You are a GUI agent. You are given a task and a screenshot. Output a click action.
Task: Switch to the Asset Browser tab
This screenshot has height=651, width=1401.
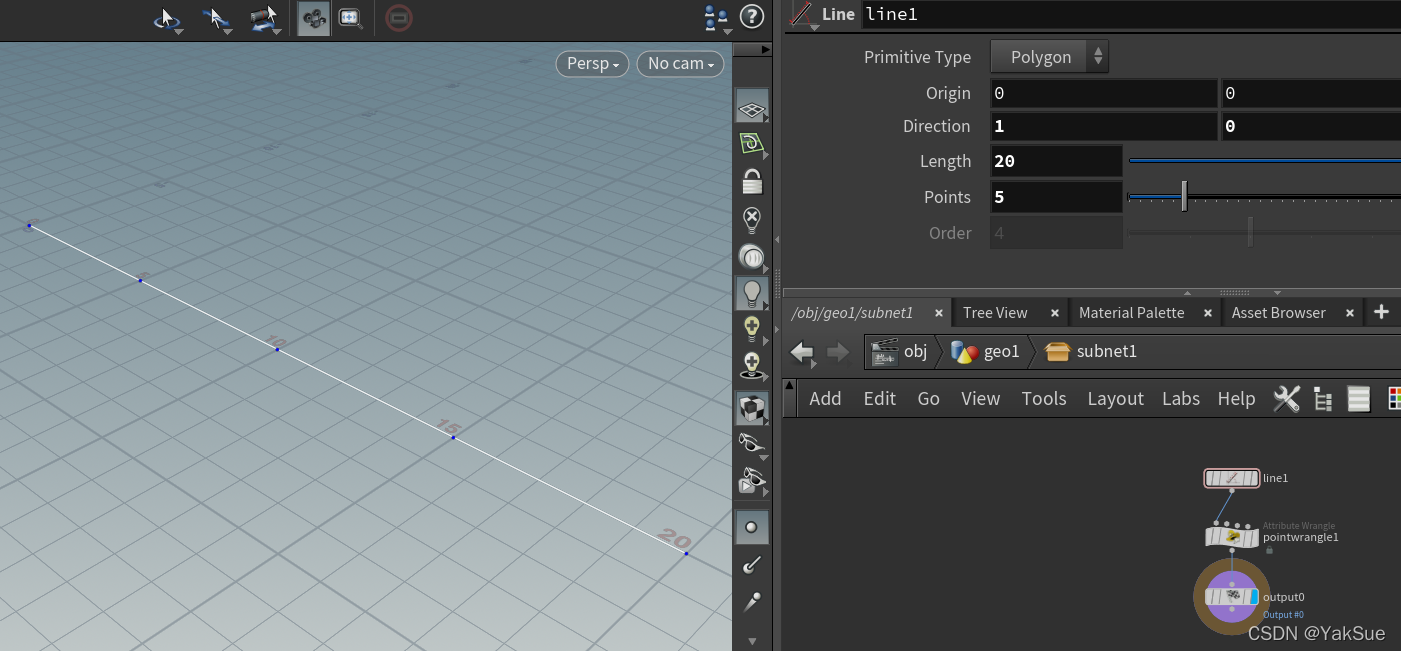(1278, 313)
